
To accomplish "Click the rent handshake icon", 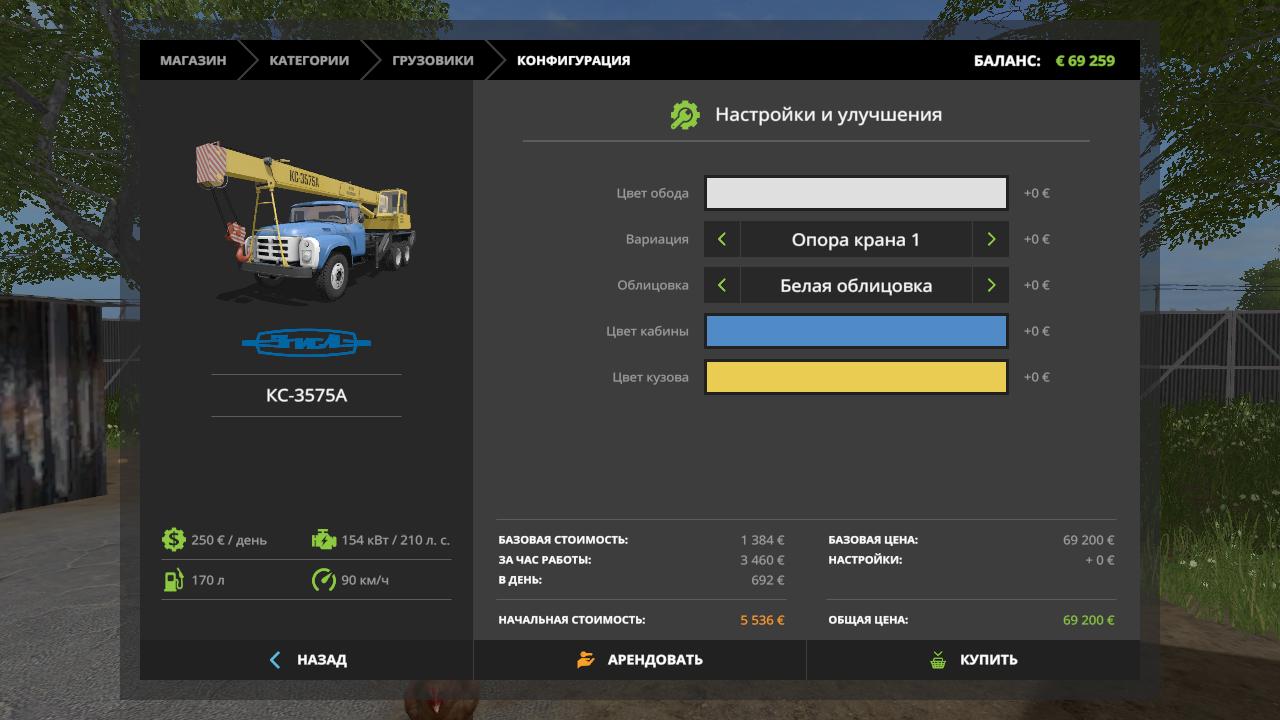I will click(x=586, y=660).
